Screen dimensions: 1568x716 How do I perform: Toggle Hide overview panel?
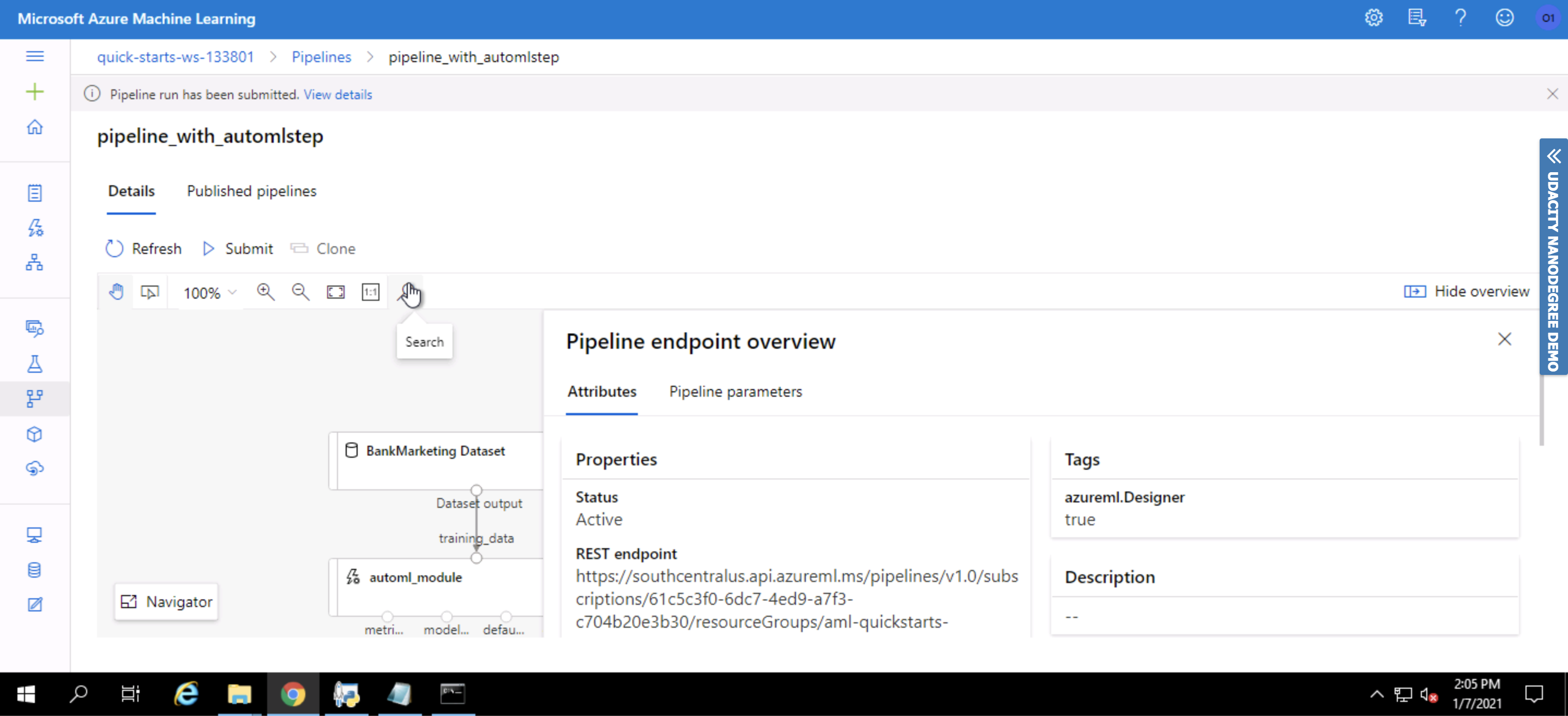(x=1467, y=292)
